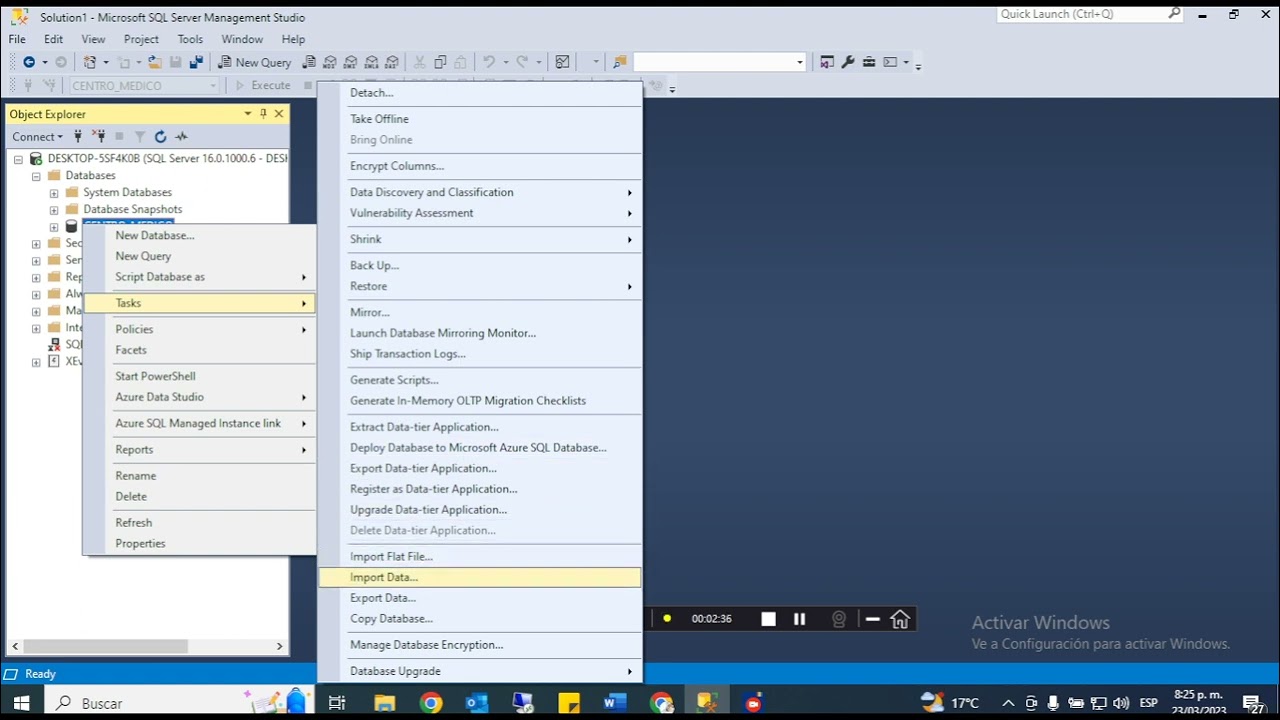Open Outlook from taskbar
Screen dimensions: 1280x720
477,703
